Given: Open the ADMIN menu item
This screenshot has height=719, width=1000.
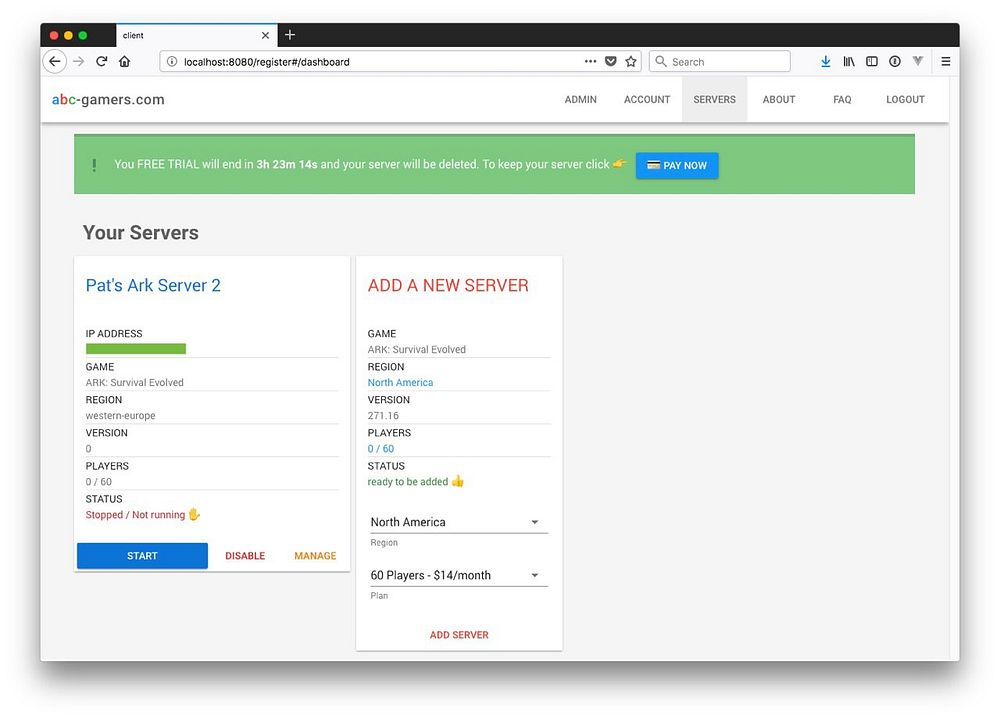Looking at the screenshot, I should tap(580, 100).
